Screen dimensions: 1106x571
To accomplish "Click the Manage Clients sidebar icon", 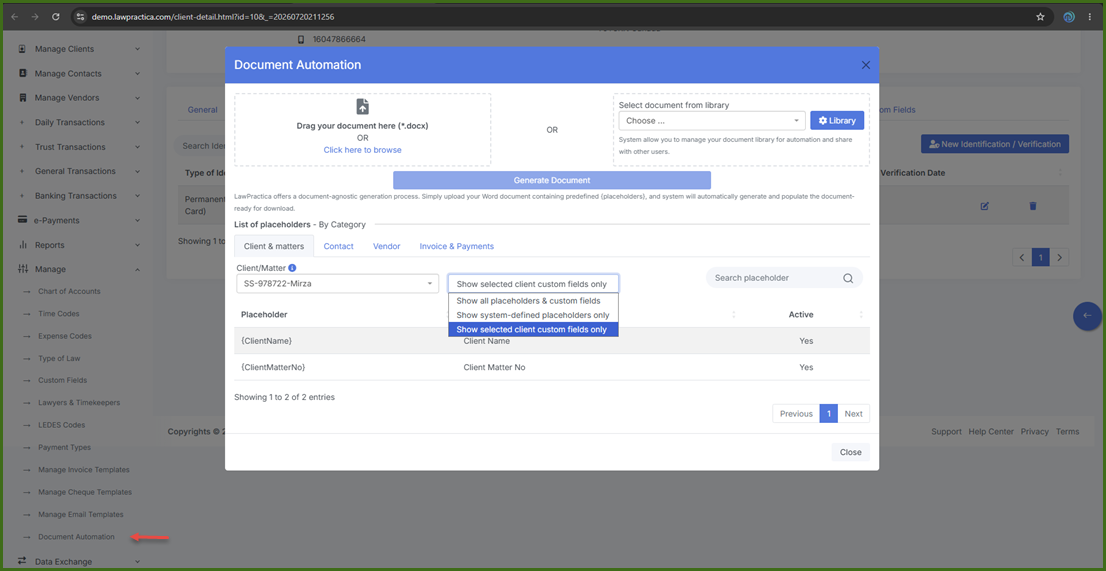I will point(23,49).
